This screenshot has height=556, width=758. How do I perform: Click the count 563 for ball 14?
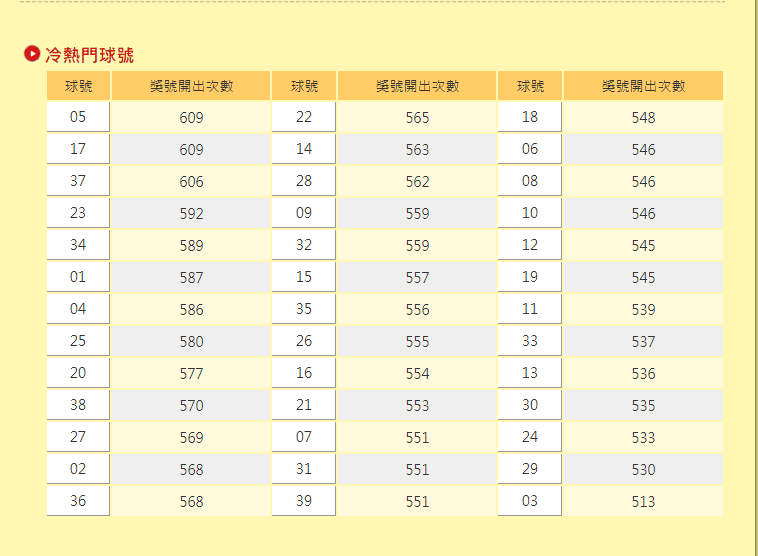point(417,149)
